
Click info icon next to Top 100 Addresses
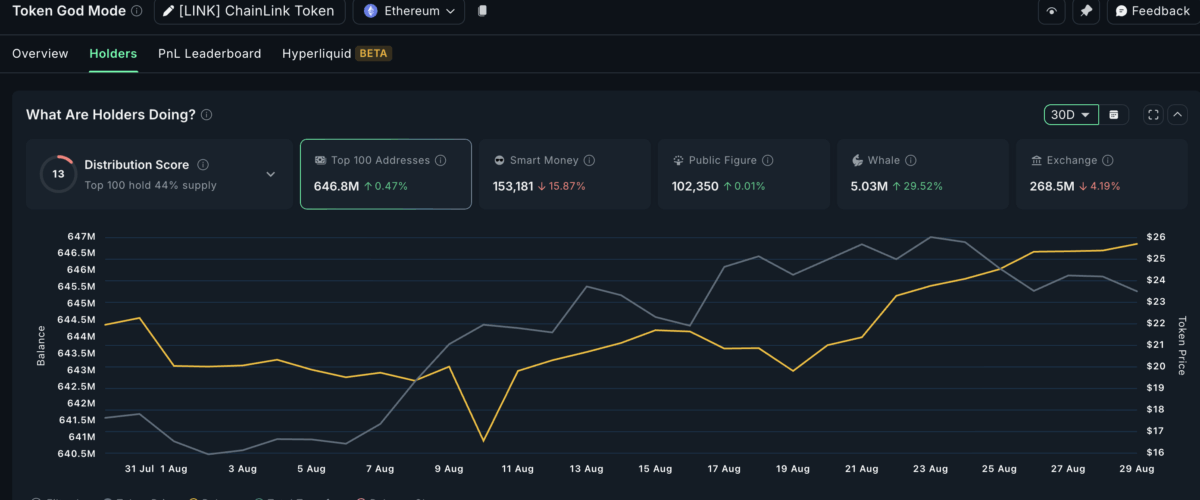coord(440,160)
